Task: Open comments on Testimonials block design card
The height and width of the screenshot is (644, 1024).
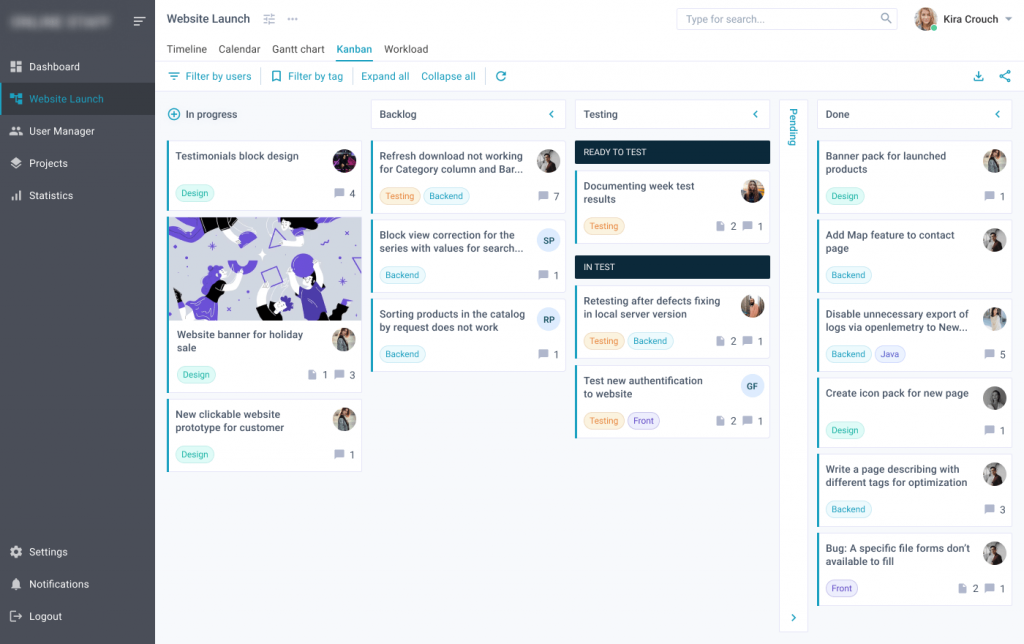Action: [340, 194]
